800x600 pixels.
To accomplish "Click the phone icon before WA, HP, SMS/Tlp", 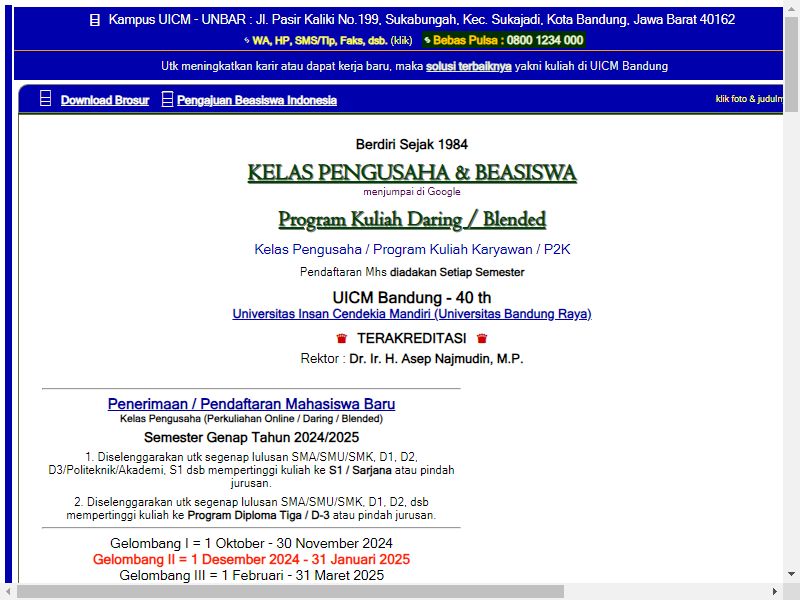I will point(247,40).
